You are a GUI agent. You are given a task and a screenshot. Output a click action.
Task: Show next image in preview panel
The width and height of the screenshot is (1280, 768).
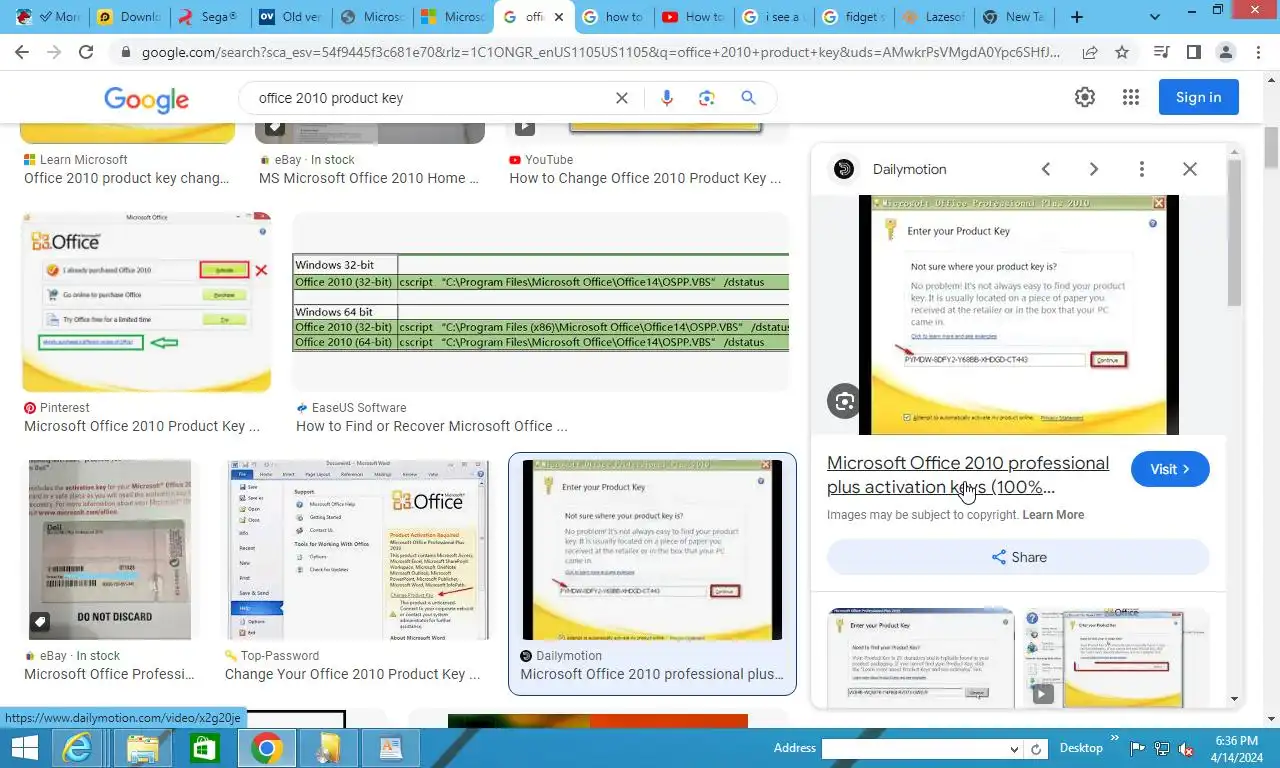click(1093, 169)
